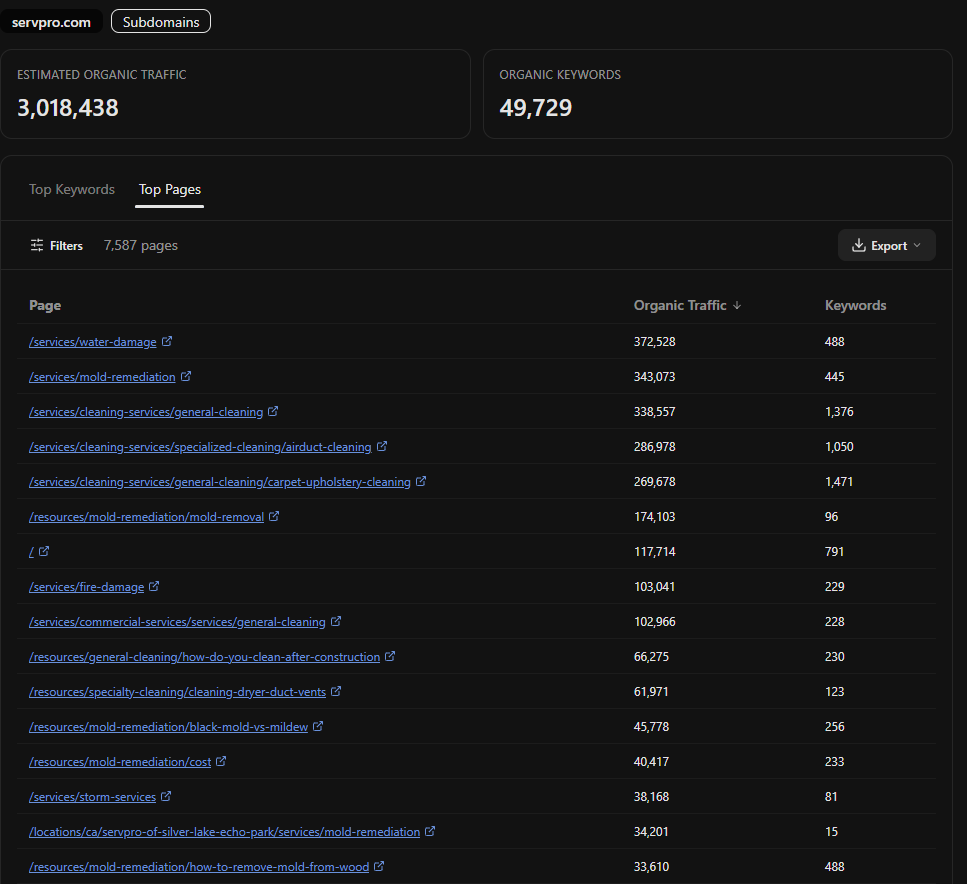Open commercial-services general-cleaning link
The image size is (967, 884).
177,622
